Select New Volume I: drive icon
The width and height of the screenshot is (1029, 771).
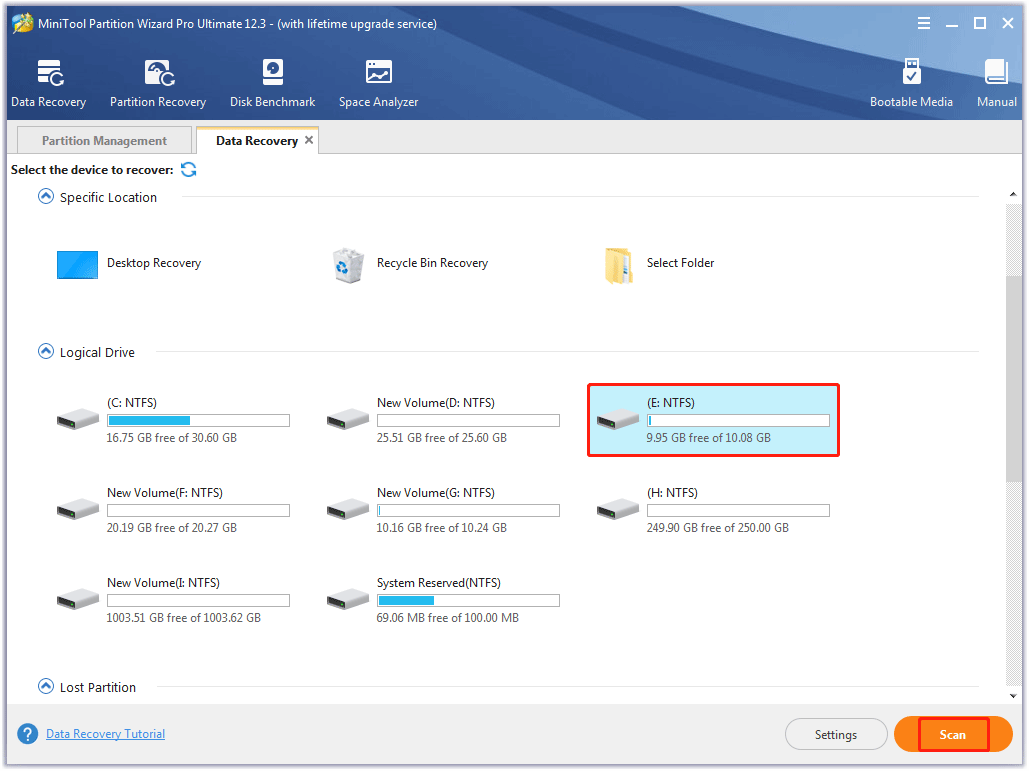point(77,599)
